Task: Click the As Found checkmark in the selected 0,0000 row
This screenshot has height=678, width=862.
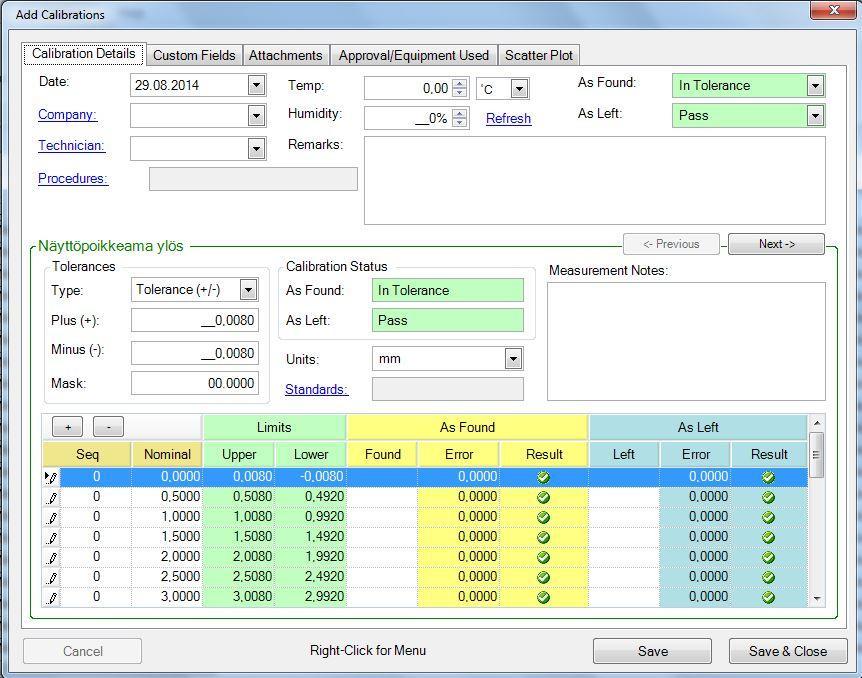Action: pyautogui.click(x=543, y=477)
